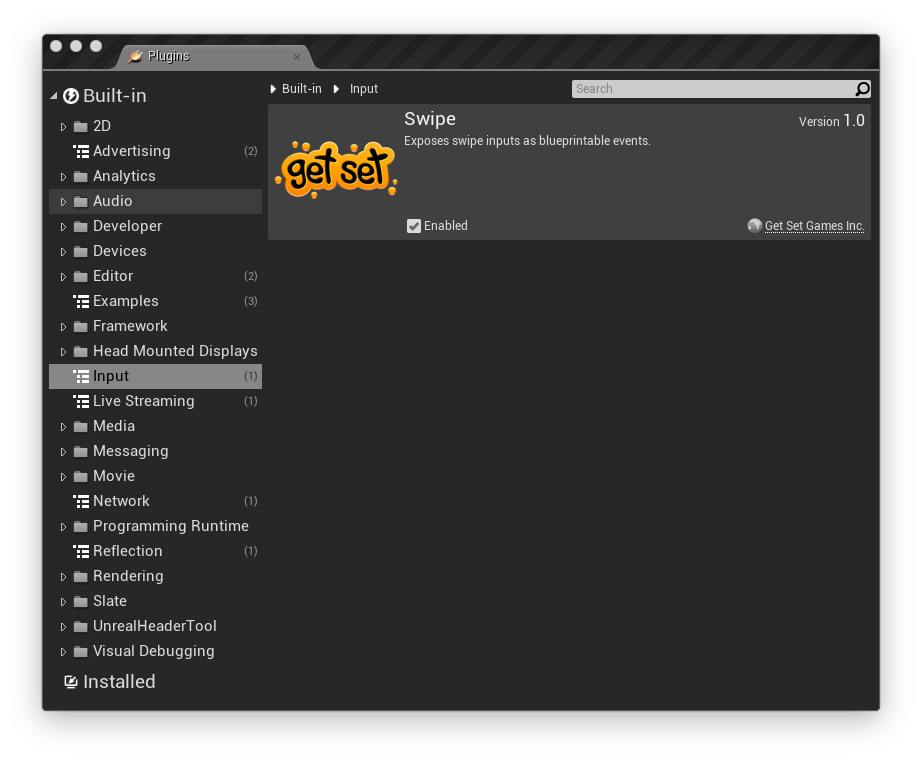Toggle the Swipe plugin Enabled checkbox

pyautogui.click(x=414, y=226)
